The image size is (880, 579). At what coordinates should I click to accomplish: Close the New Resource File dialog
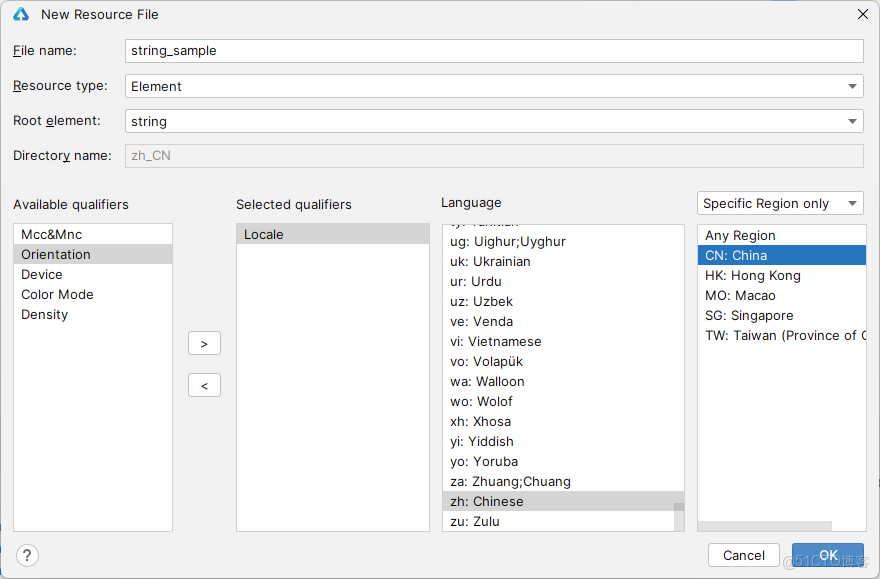(863, 14)
